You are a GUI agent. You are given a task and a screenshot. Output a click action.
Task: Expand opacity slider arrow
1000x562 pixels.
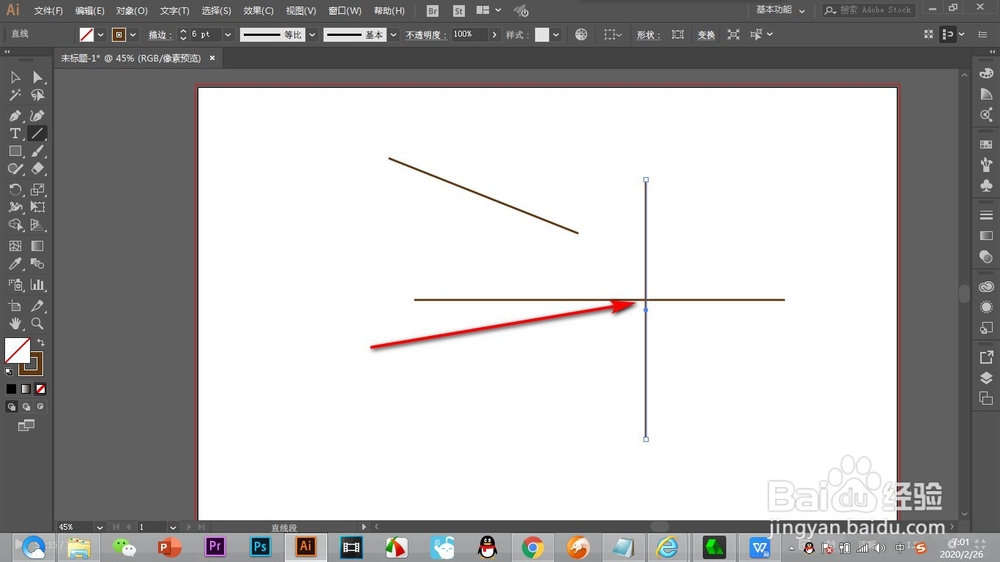[494, 35]
